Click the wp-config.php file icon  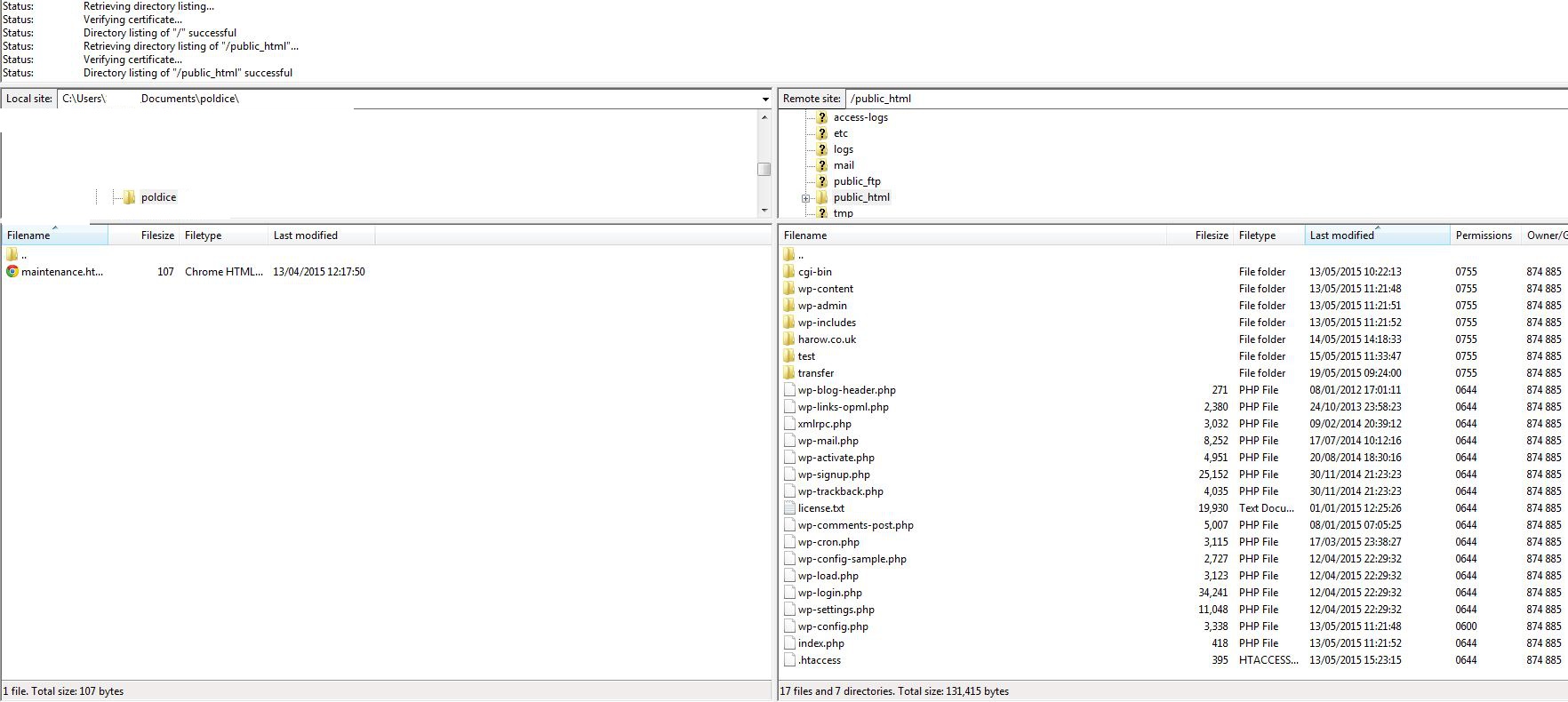[789, 626]
